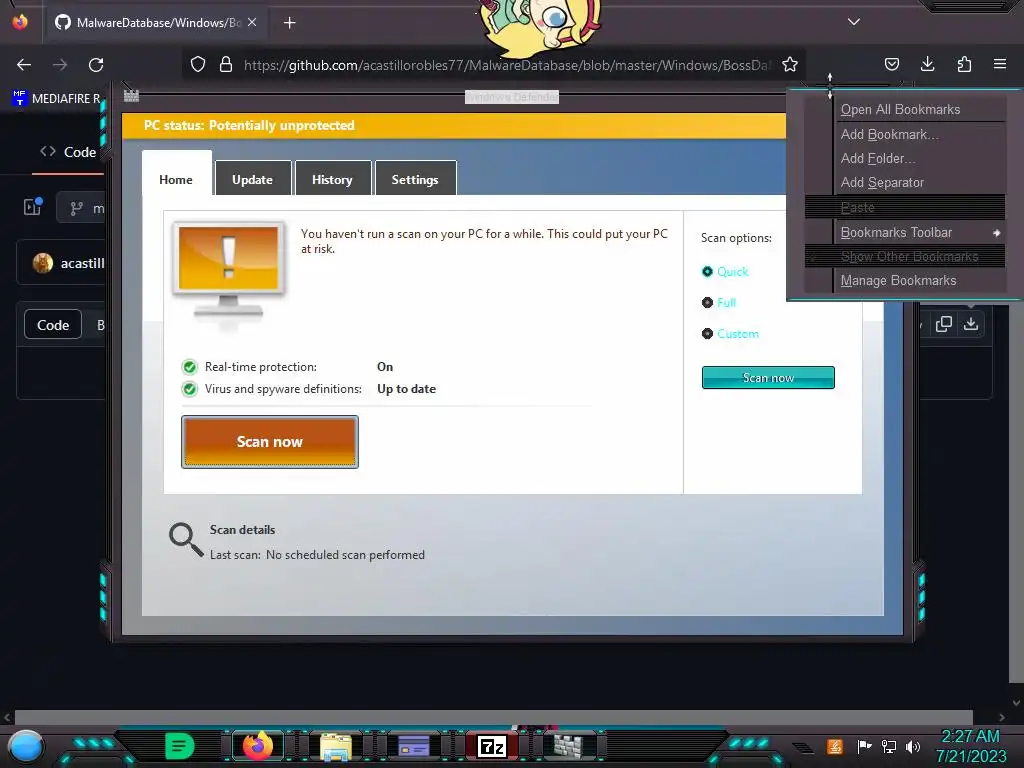This screenshot has width=1024, height=768.
Task: Reload the GitHub page
Action: 96,65
